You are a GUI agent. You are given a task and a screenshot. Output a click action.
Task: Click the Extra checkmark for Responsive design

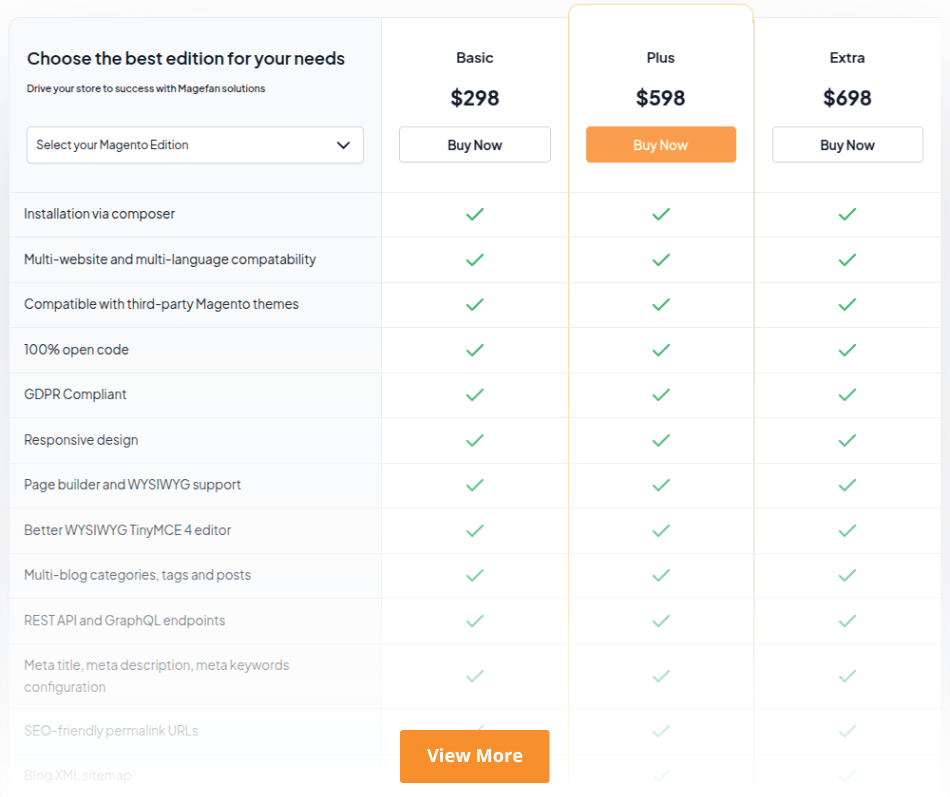coord(847,440)
